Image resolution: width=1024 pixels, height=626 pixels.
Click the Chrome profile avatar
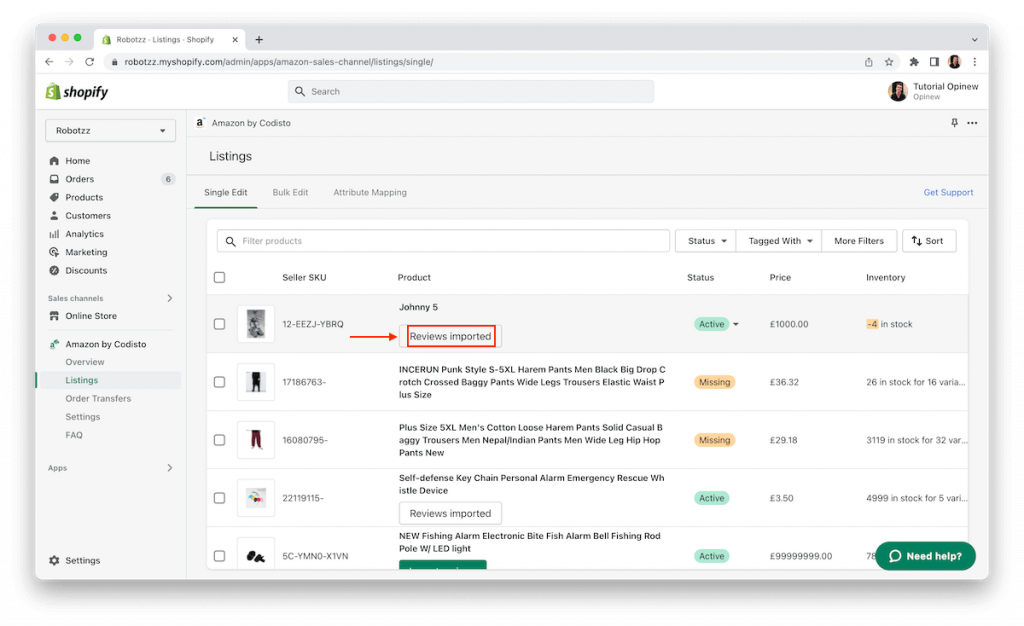tap(954, 62)
